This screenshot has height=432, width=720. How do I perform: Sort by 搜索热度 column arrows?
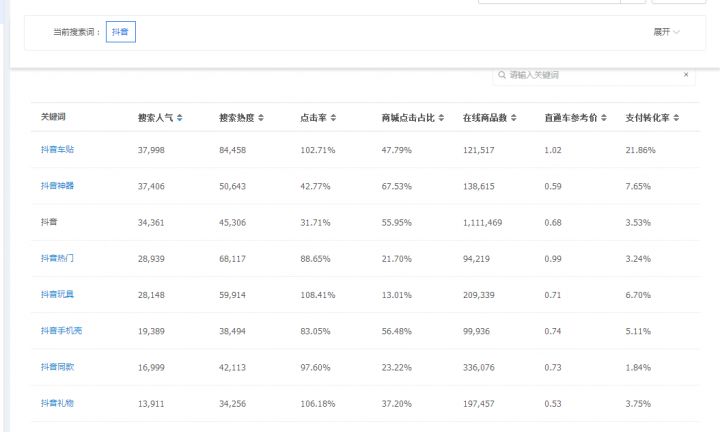coord(261,118)
